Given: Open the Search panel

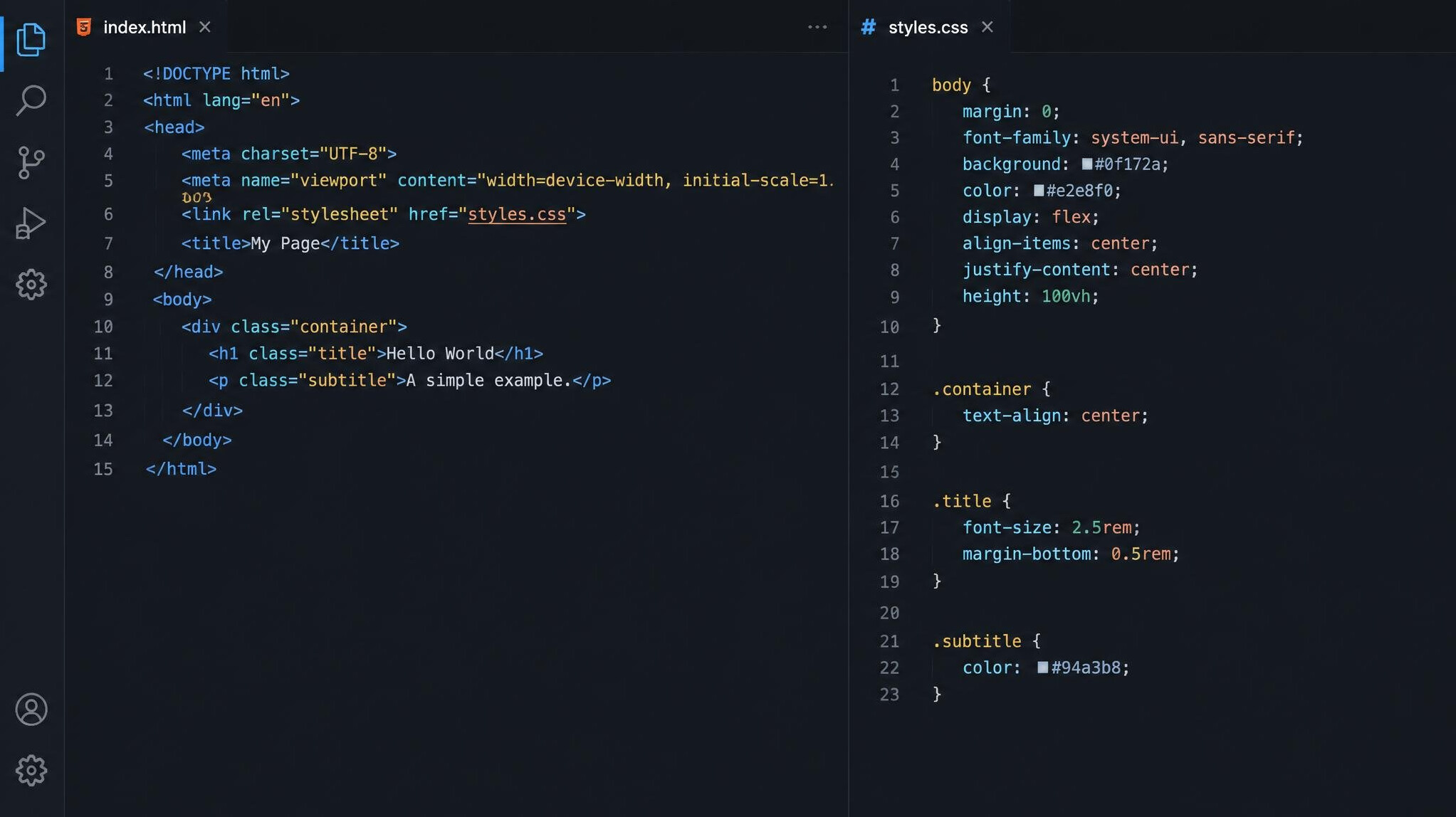Looking at the screenshot, I should (31, 100).
